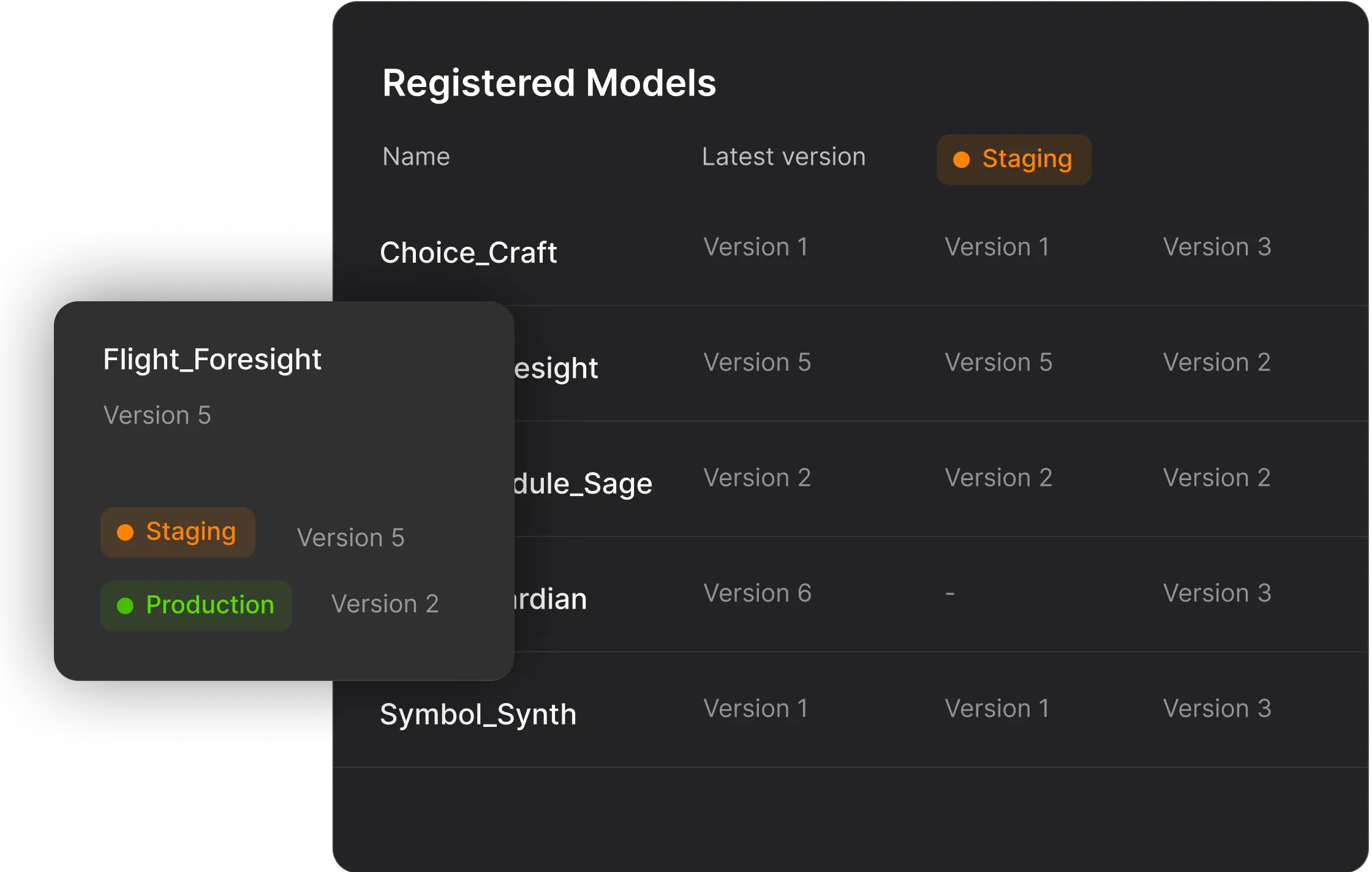Open the Choice_Craft model
This screenshot has width=1372, height=872.
(x=468, y=252)
